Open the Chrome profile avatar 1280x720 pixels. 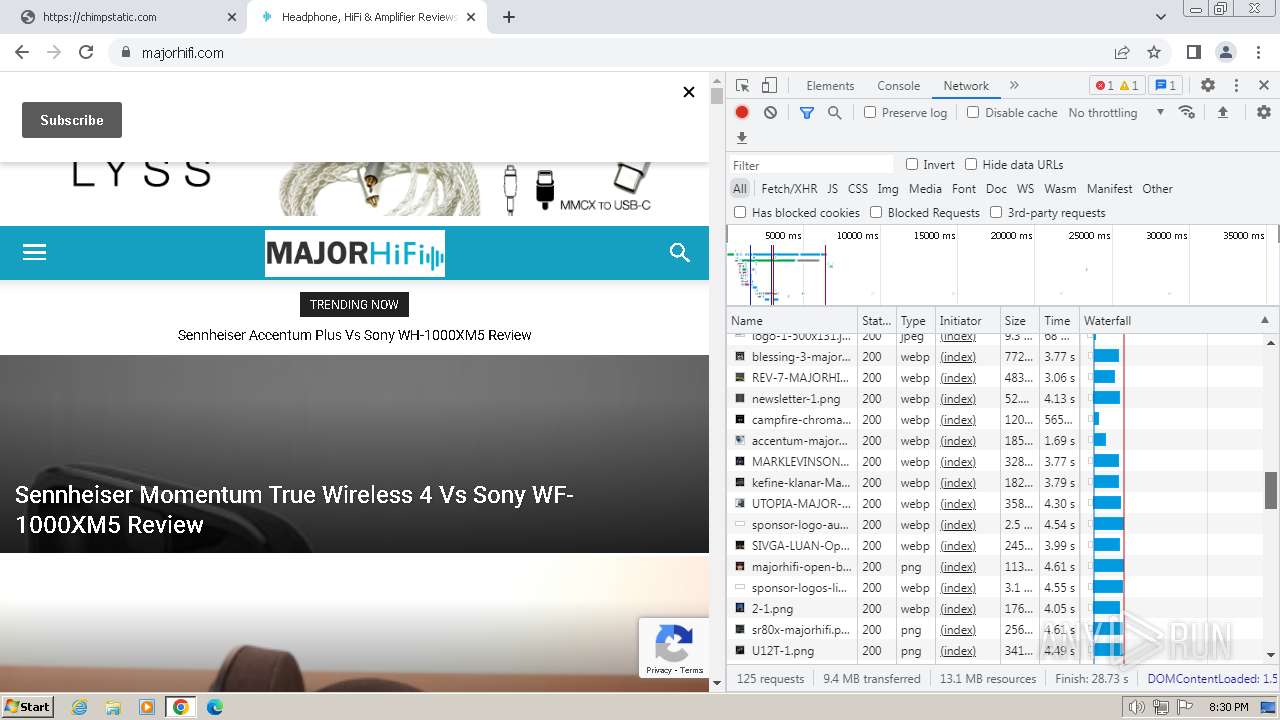(x=1226, y=52)
